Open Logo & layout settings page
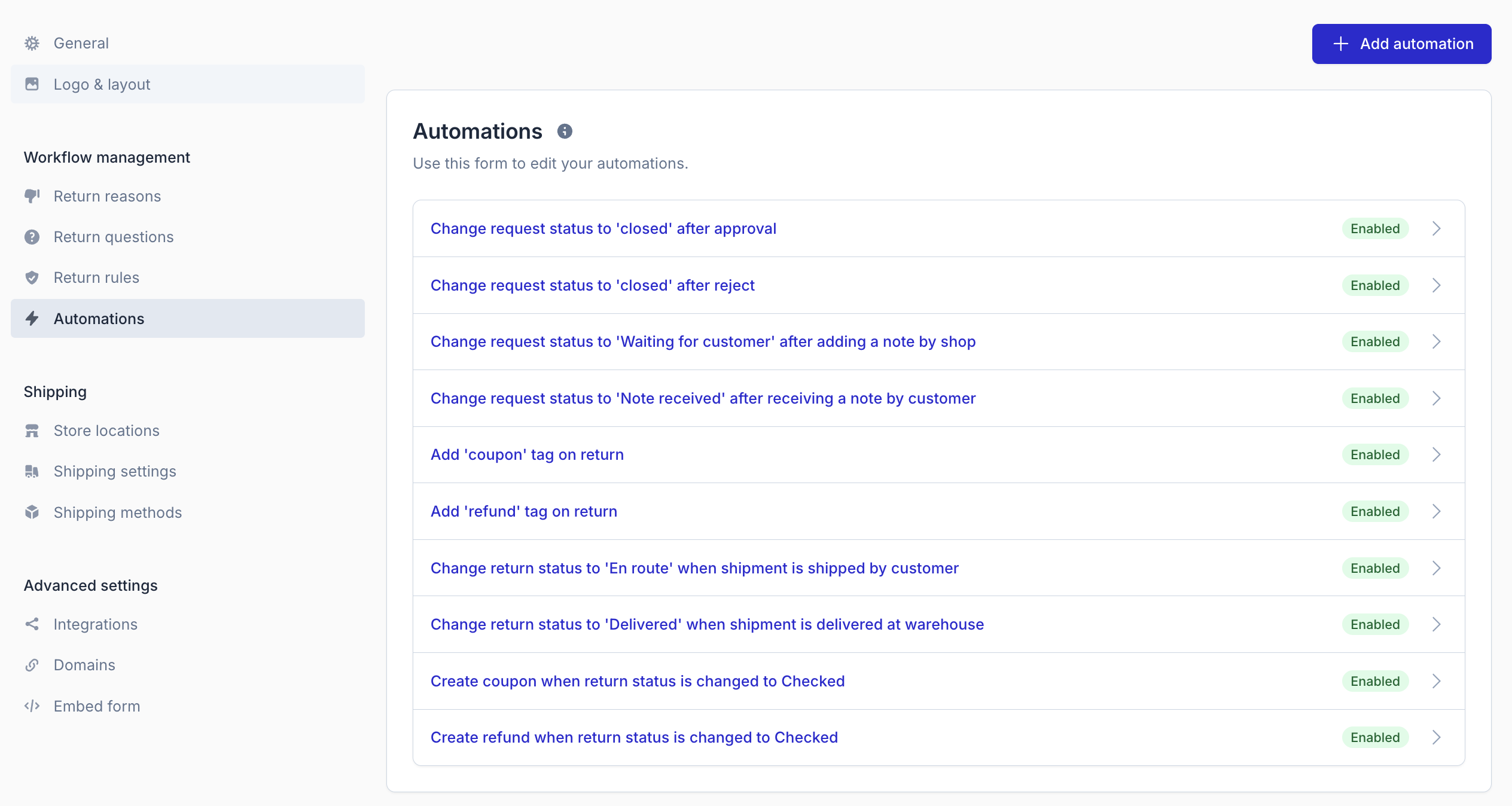1512x806 pixels. click(x=102, y=84)
